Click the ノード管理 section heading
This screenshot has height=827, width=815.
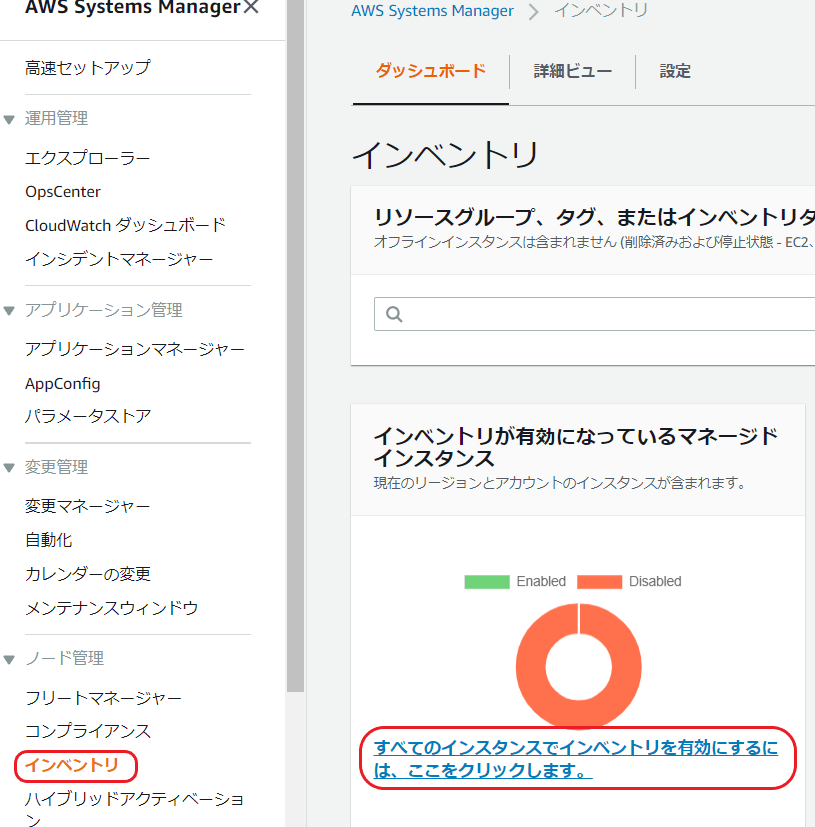64,658
